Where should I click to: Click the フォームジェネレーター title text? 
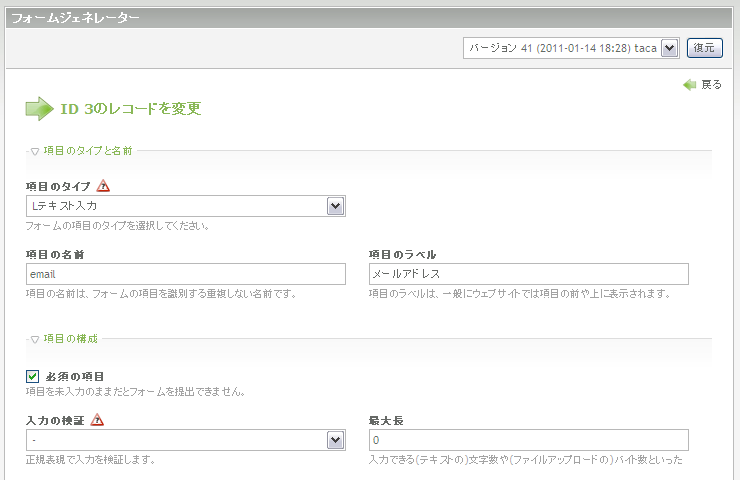click(76, 18)
